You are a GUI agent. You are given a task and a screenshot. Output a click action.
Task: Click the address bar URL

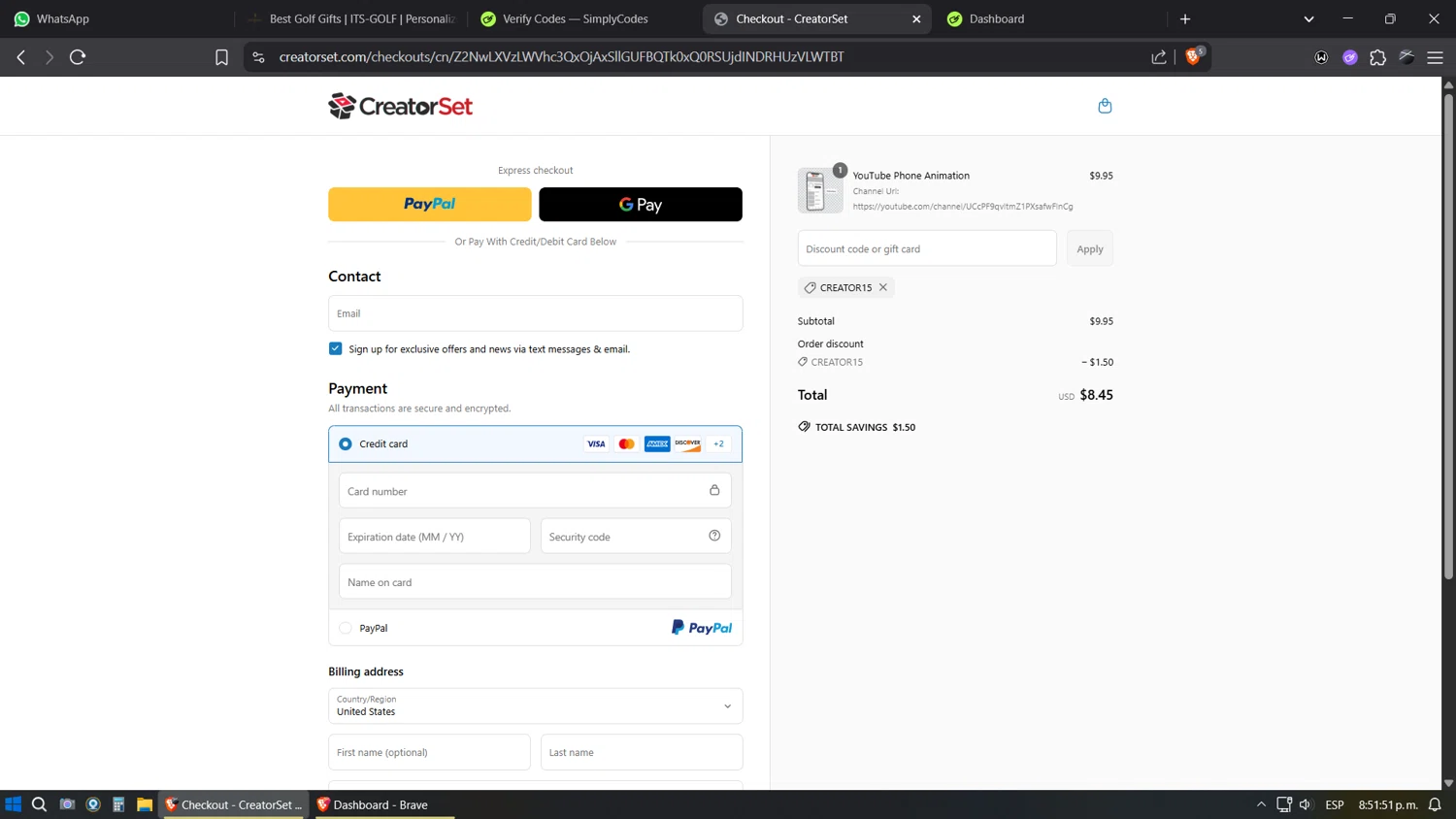click(x=561, y=57)
